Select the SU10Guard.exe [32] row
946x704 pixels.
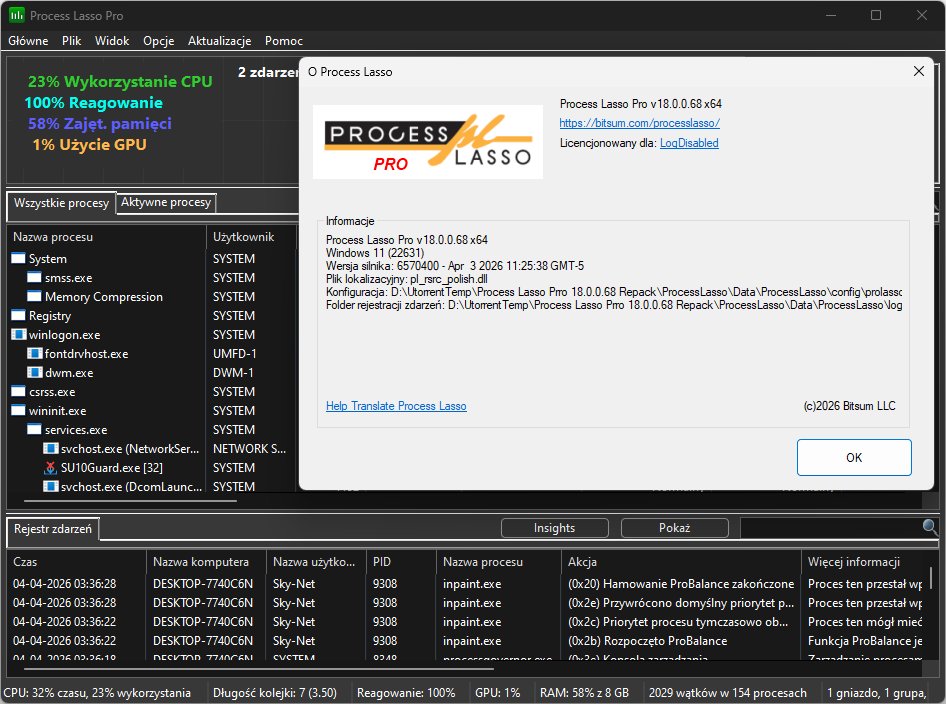click(153, 468)
